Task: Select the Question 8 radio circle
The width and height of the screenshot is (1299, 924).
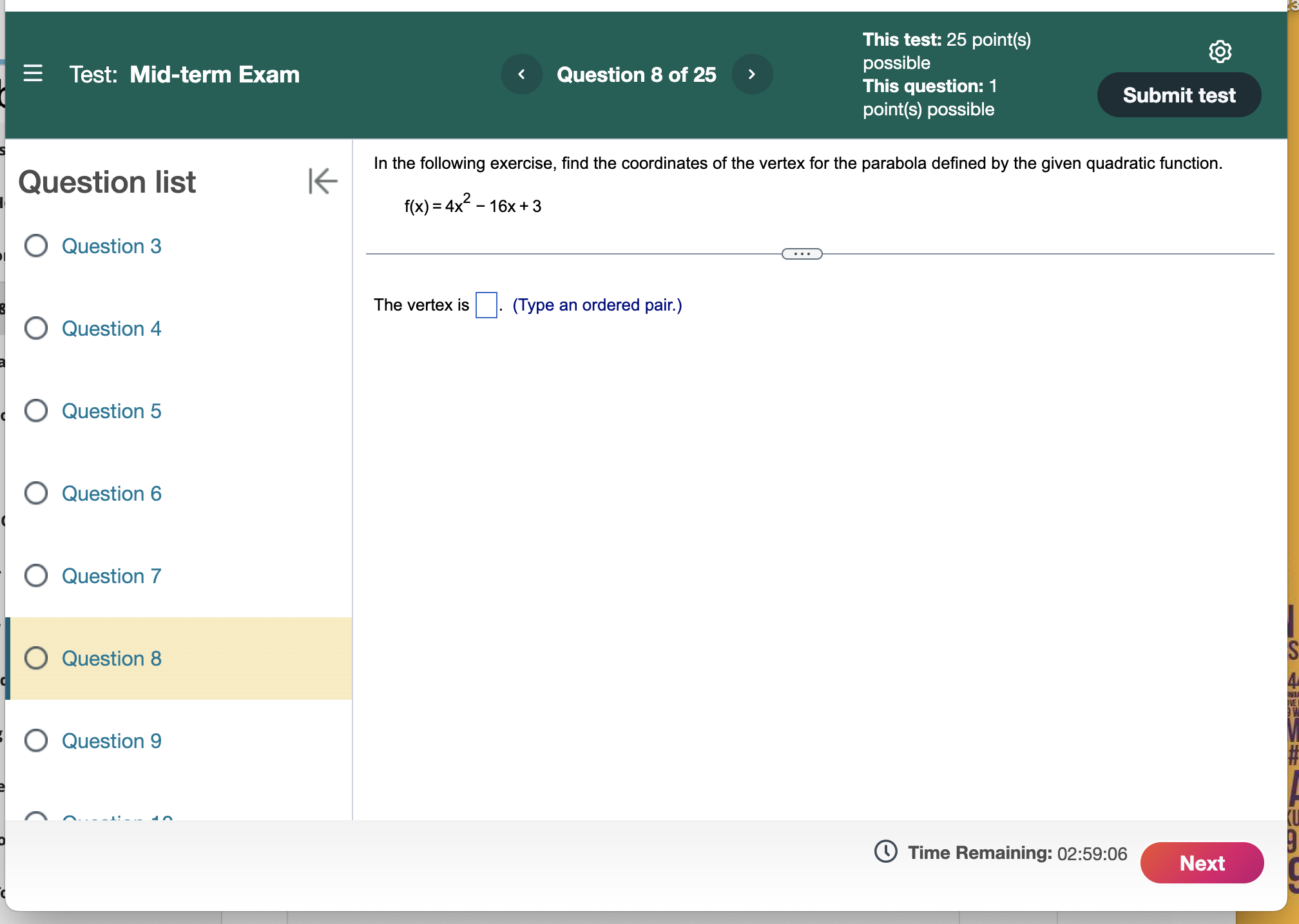Action: point(36,658)
